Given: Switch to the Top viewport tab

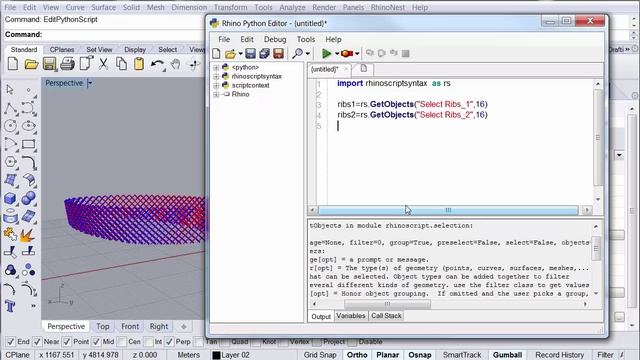Looking at the screenshot, I should 102,327.
